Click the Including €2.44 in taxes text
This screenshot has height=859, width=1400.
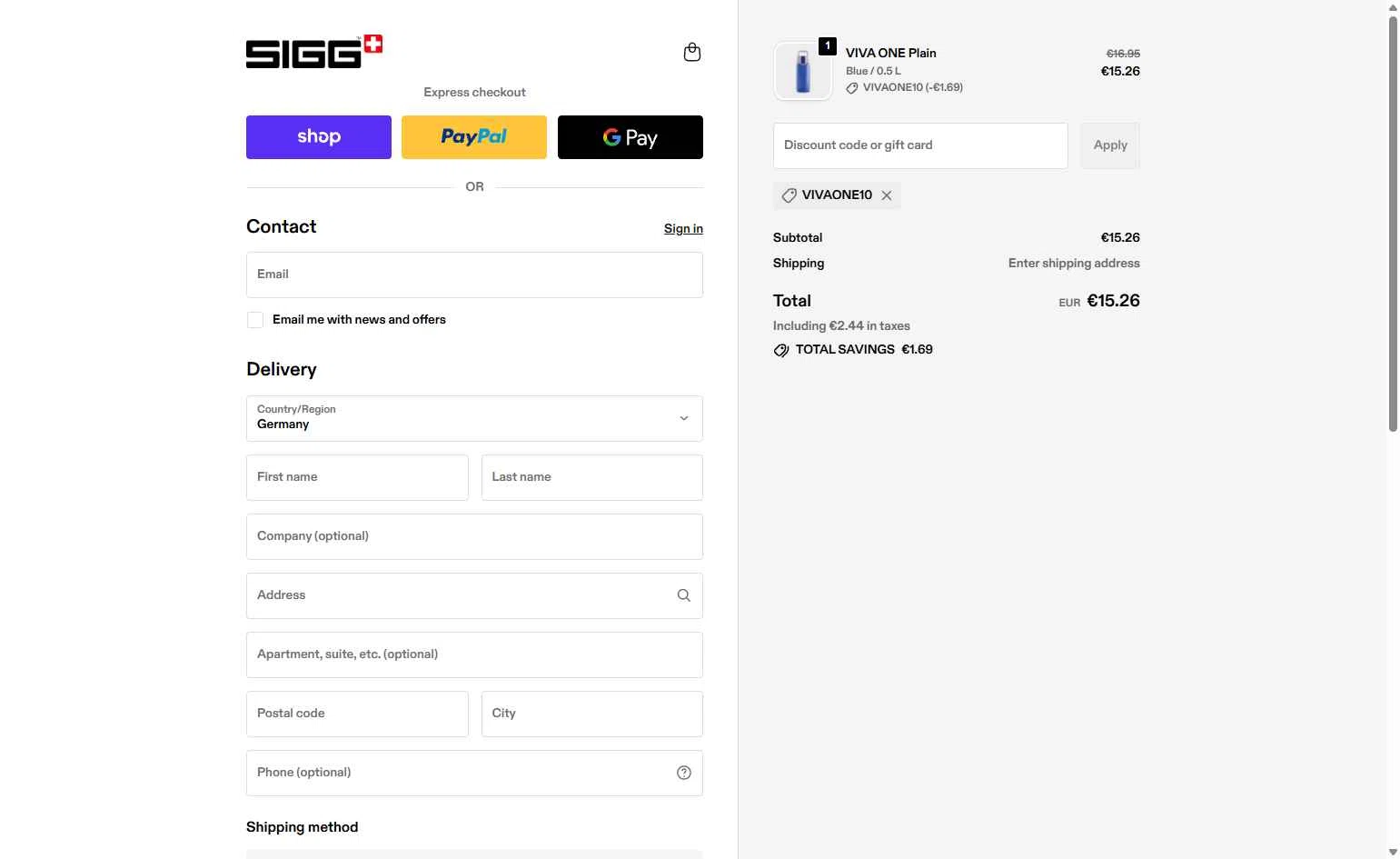(x=841, y=325)
